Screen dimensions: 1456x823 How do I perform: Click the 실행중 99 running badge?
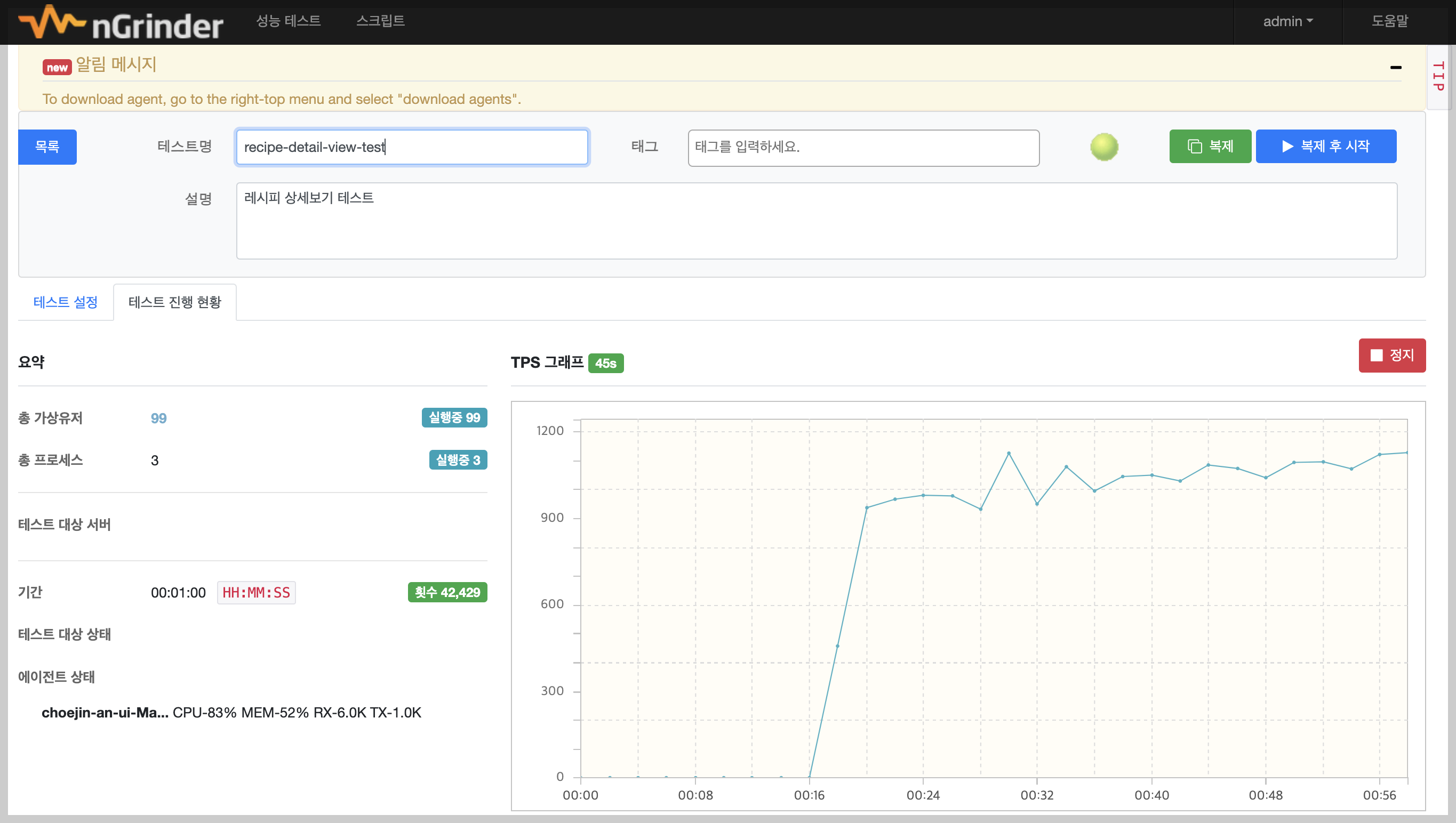pyautogui.click(x=454, y=418)
